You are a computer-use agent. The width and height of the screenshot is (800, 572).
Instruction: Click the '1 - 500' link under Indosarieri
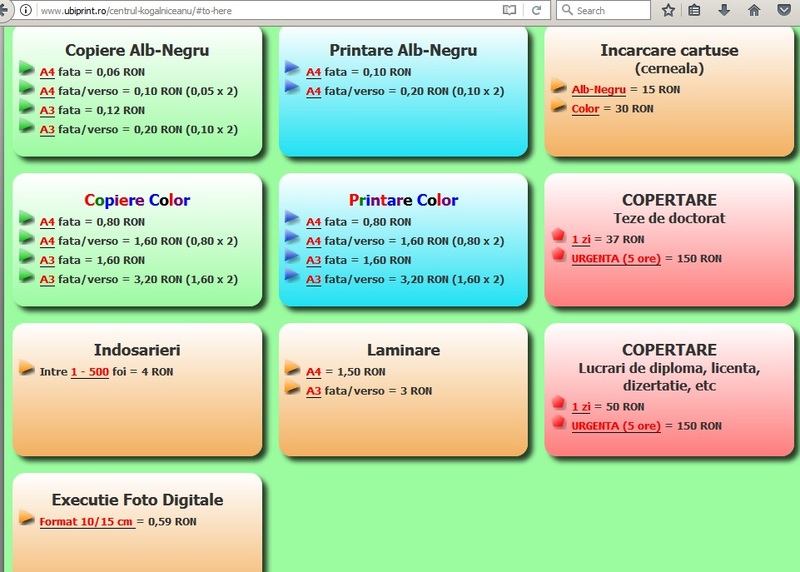click(90, 371)
